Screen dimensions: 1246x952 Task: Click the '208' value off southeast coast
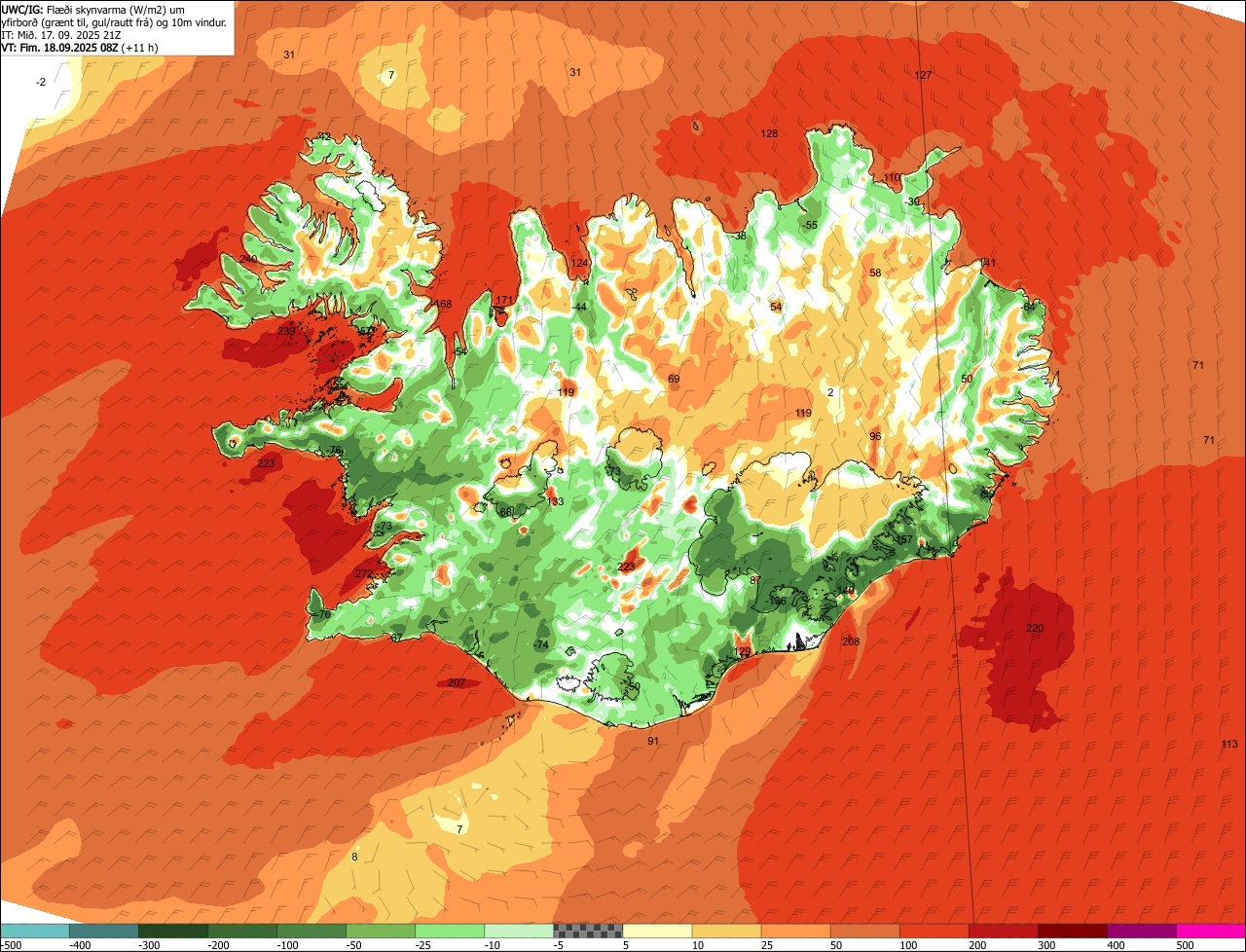(851, 641)
